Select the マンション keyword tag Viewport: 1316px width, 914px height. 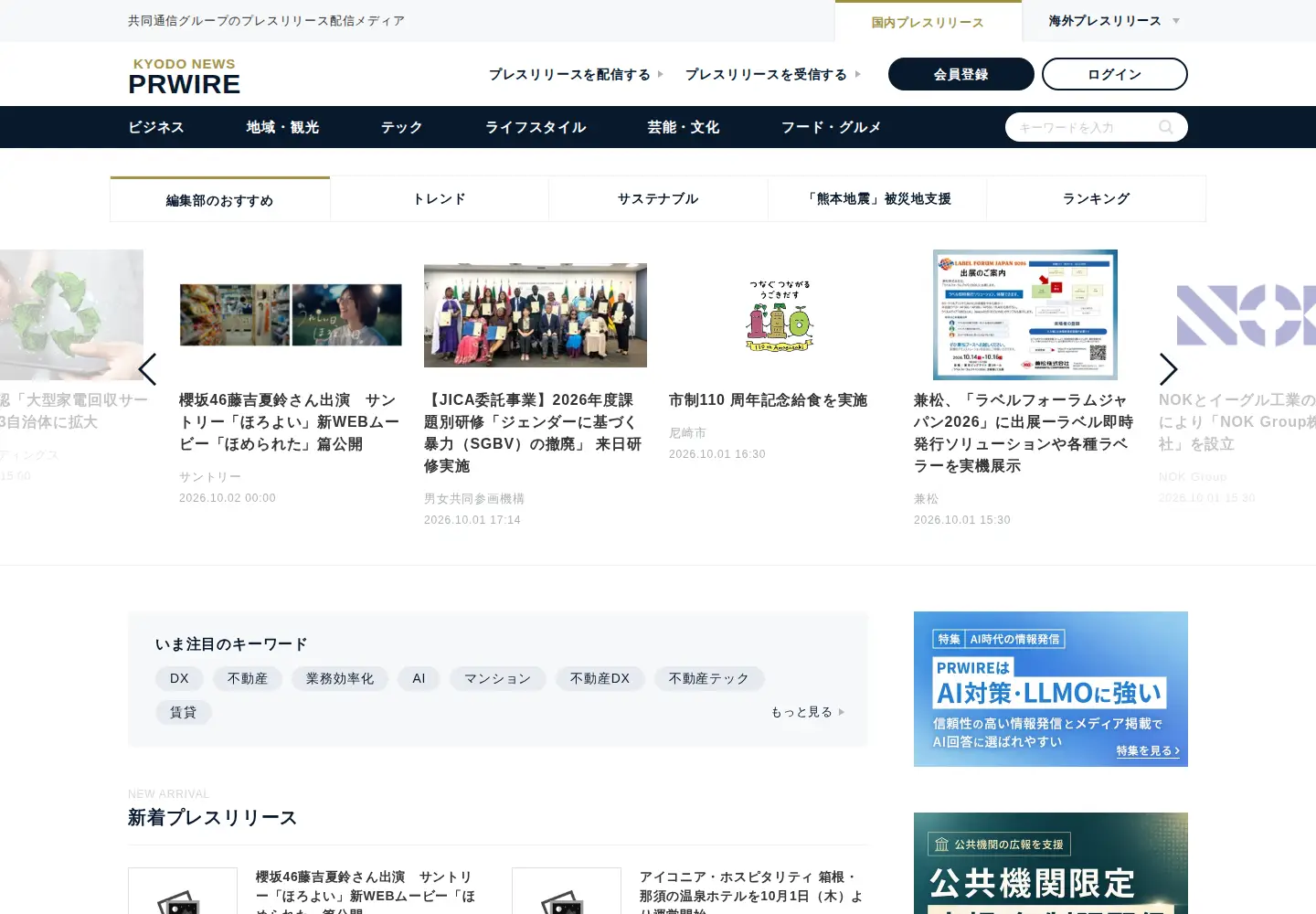498,678
